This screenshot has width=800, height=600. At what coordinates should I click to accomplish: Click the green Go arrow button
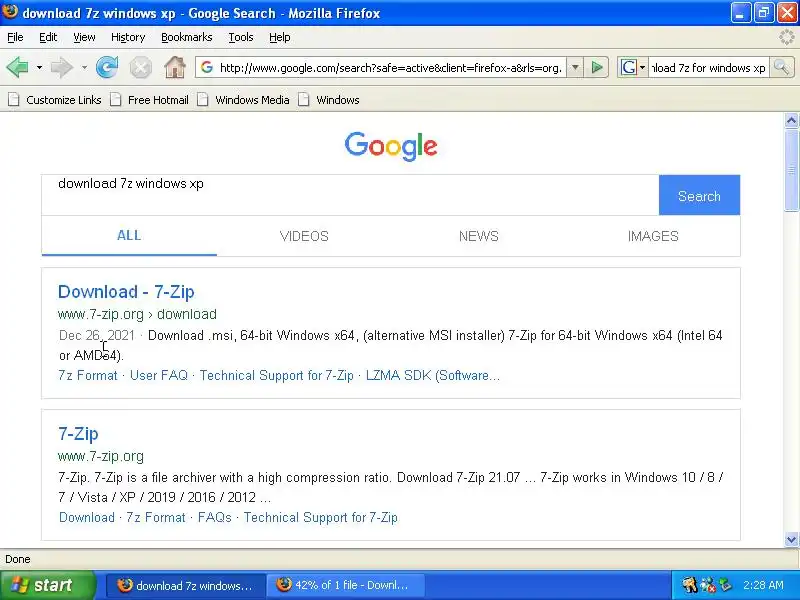click(597, 67)
